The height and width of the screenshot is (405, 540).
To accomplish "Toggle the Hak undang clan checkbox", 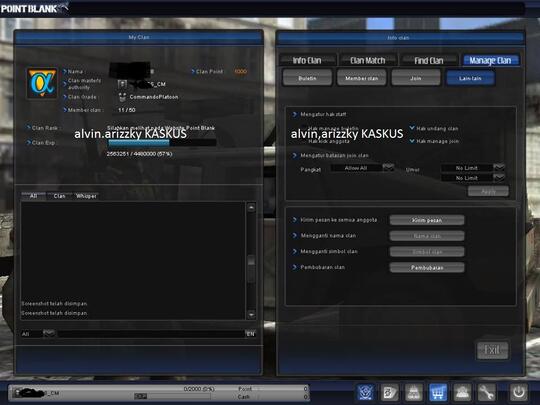I will (x=412, y=128).
